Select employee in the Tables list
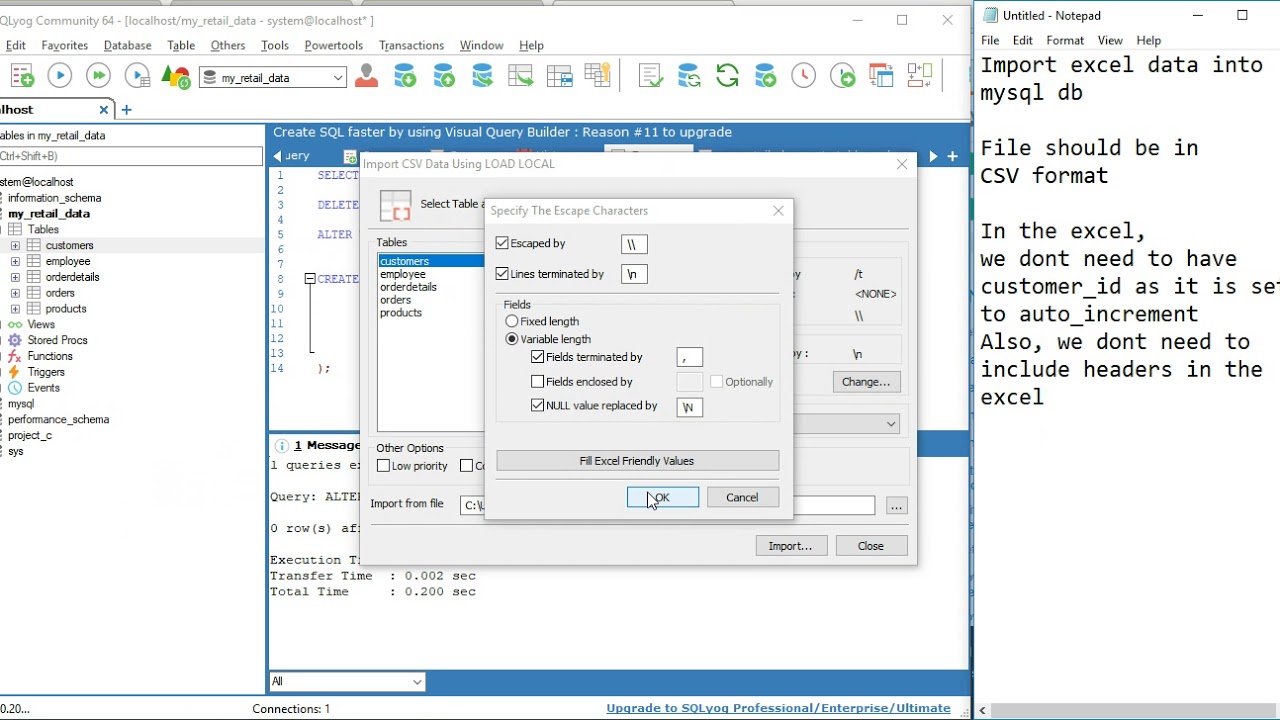1280x720 pixels. click(403, 274)
